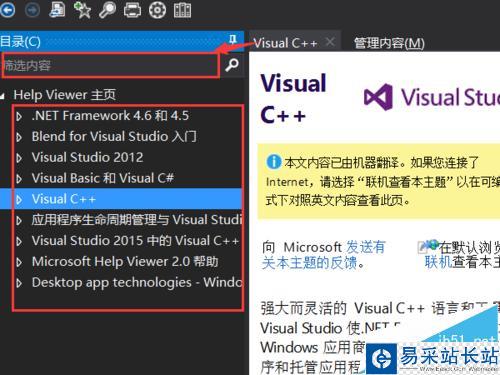Click the Forward navigation arrow
Viewport: 500px width, 375px height.
(32, 10)
